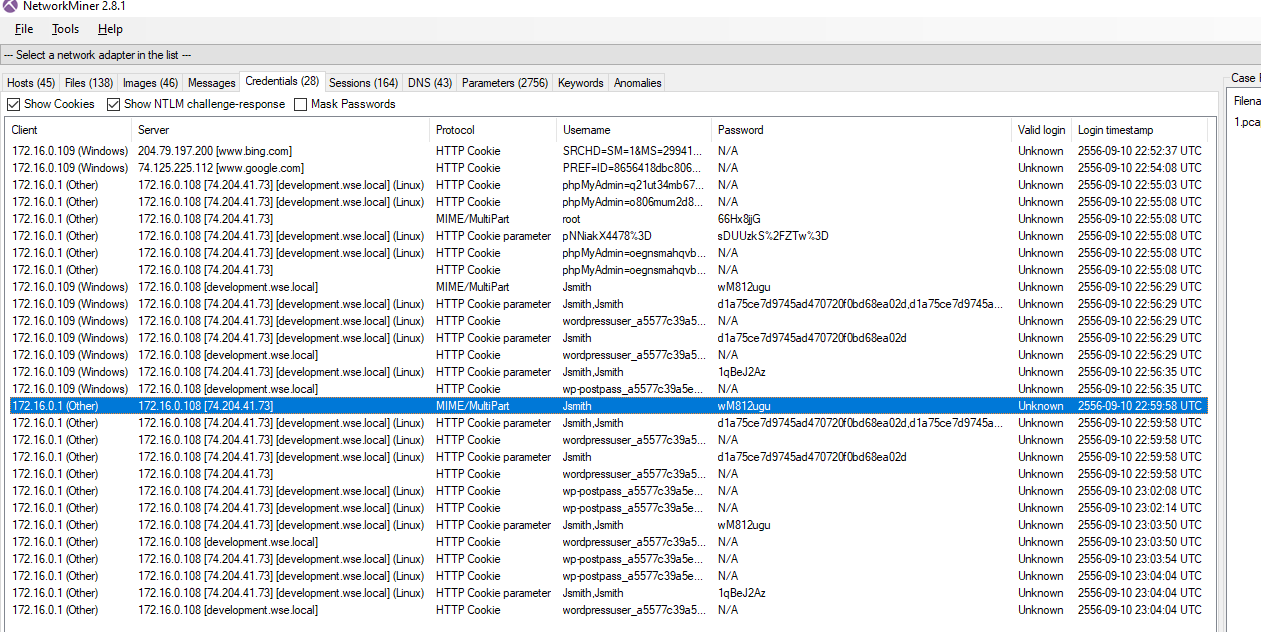Sort by the Protocol column header
1261x632 pixels.
click(x=455, y=130)
